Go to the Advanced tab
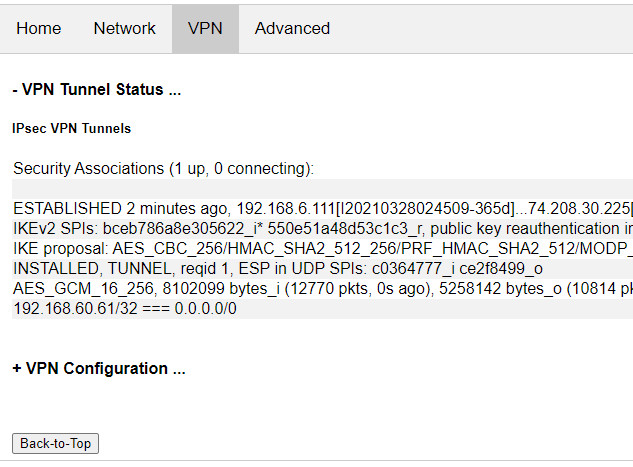 pyautogui.click(x=292, y=29)
